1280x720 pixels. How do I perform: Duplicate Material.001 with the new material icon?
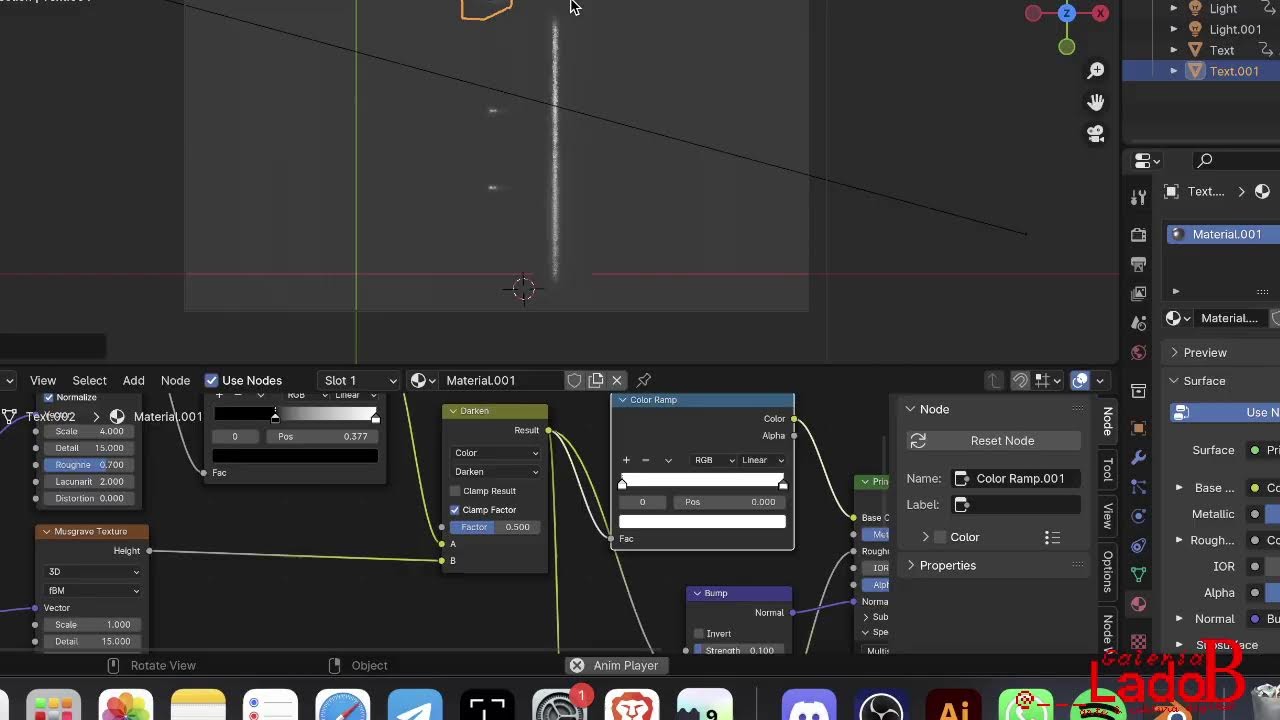(596, 380)
